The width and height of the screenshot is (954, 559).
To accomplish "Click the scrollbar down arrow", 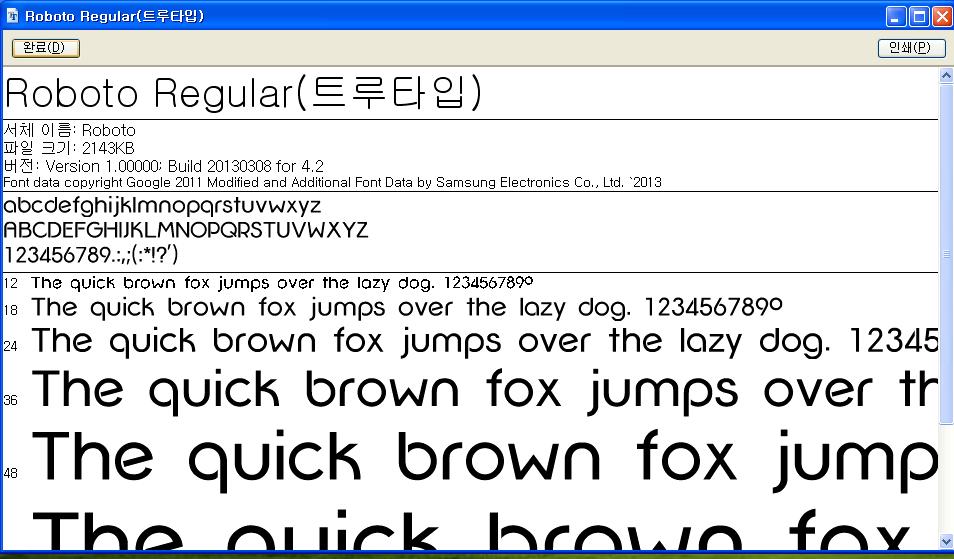I will 946,541.
